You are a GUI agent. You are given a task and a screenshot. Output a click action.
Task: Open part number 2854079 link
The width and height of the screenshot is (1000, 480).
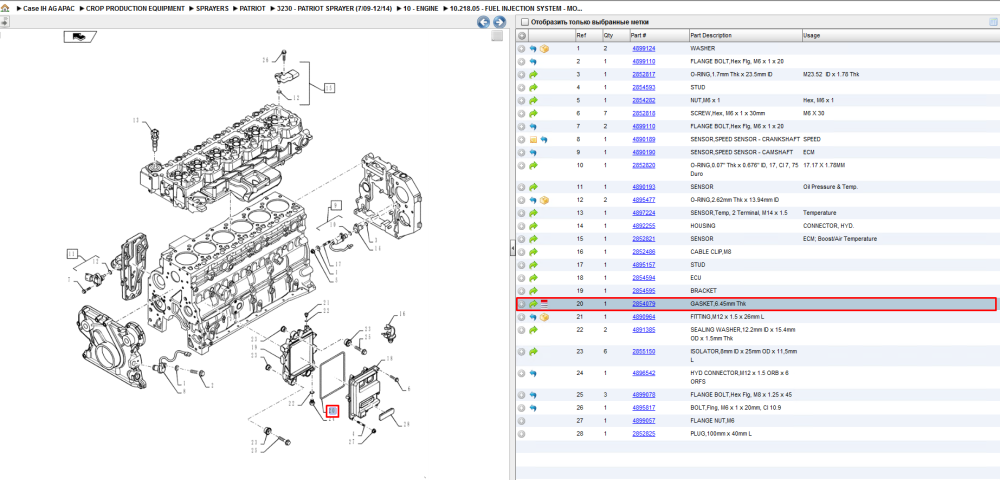click(x=643, y=303)
